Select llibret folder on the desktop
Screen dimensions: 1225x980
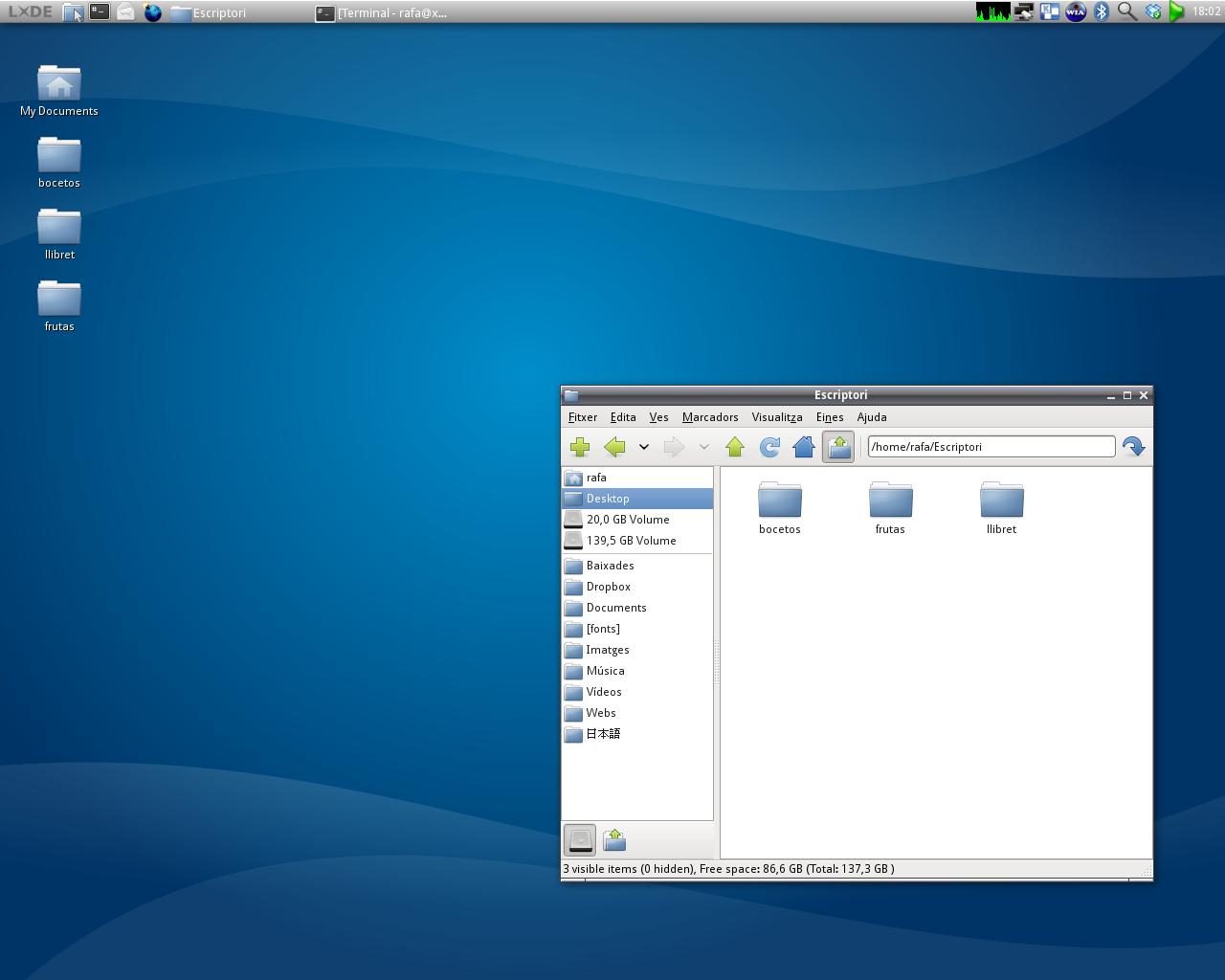click(x=59, y=234)
